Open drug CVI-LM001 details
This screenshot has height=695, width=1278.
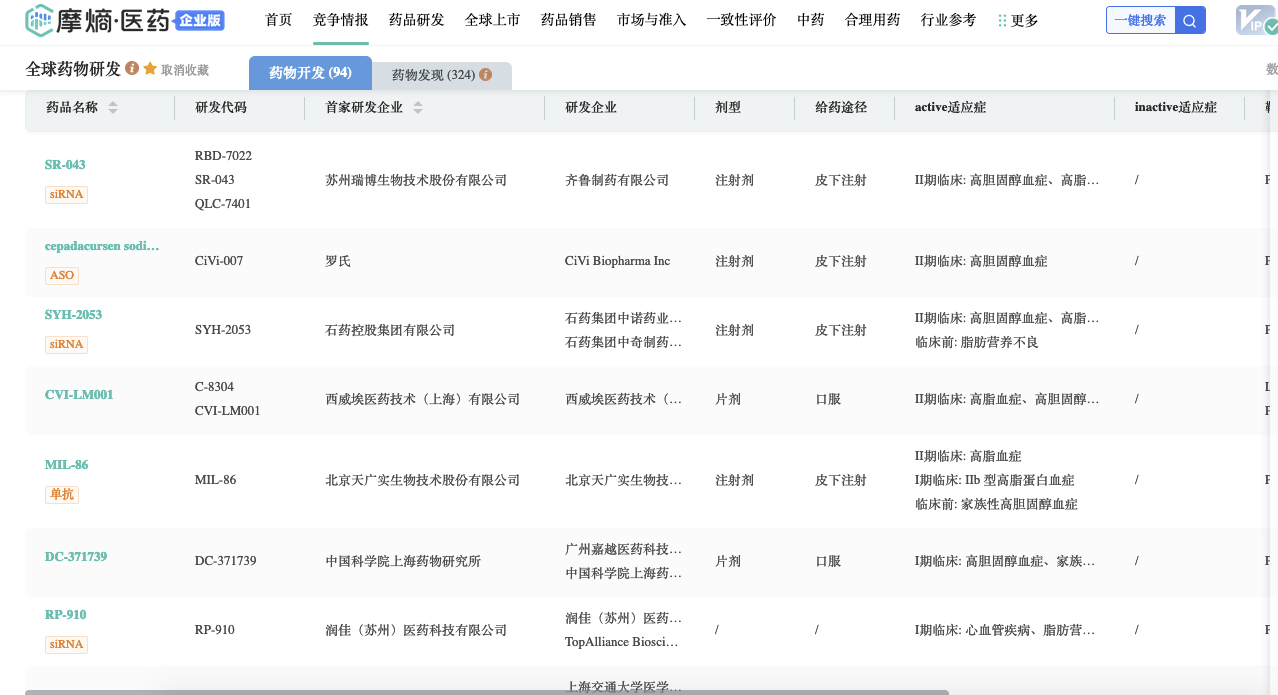click(x=79, y=395)
